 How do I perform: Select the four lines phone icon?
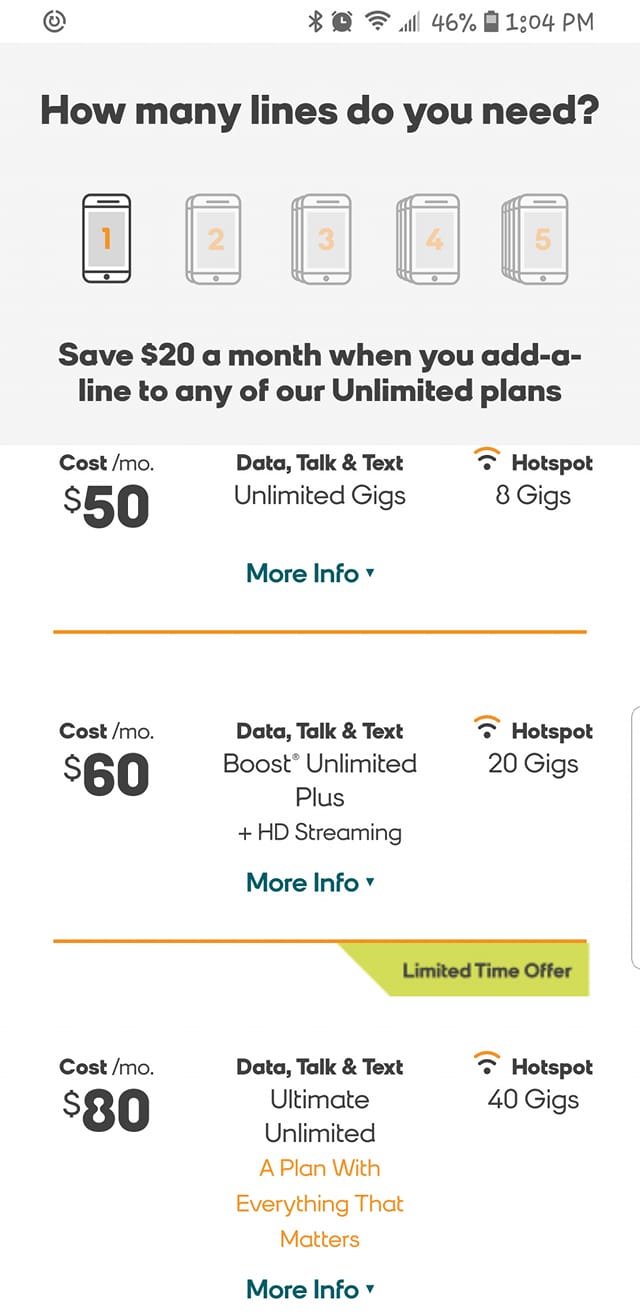point(429,238)
